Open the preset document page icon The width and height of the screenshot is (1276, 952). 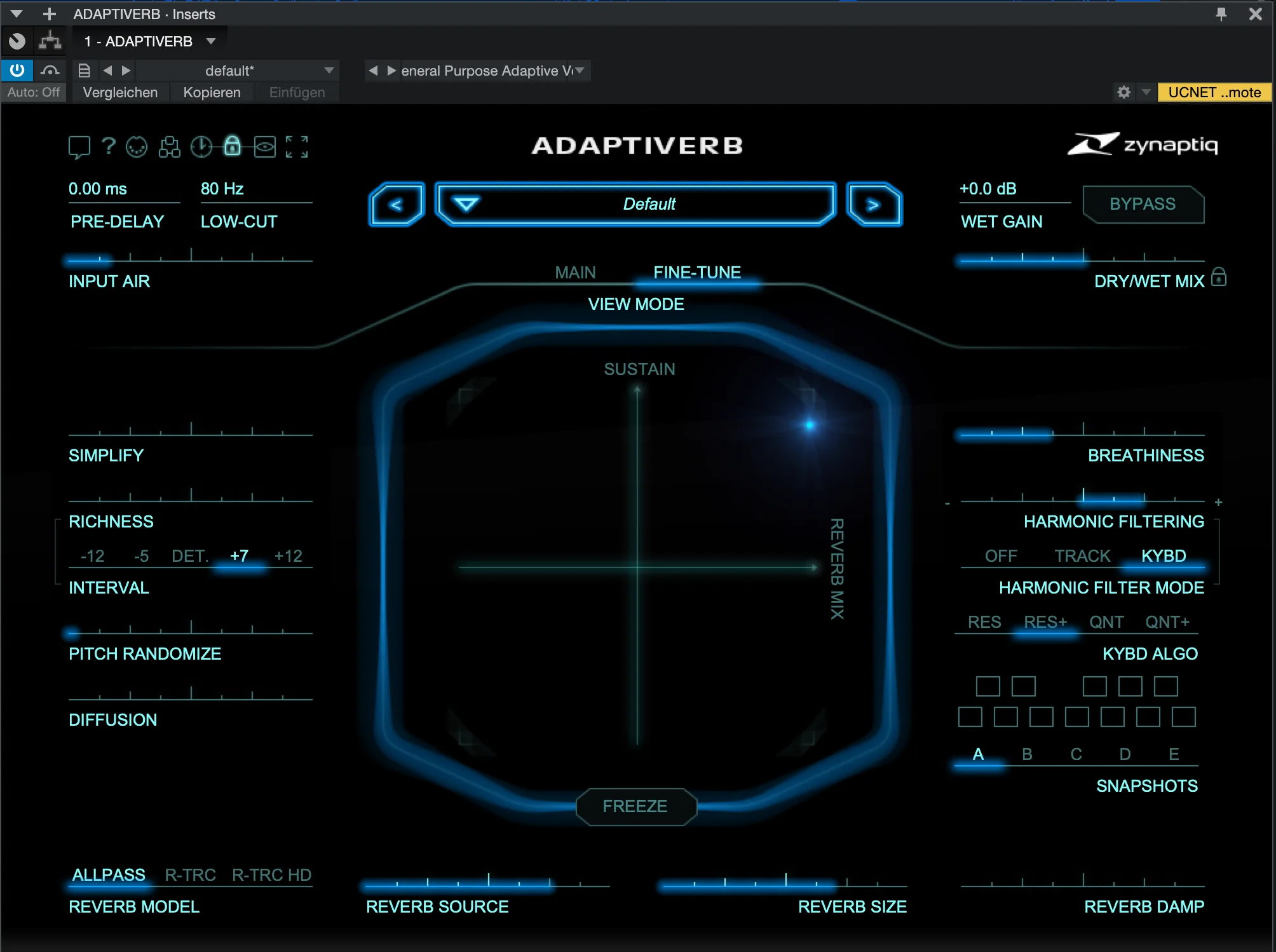(84, 71)
